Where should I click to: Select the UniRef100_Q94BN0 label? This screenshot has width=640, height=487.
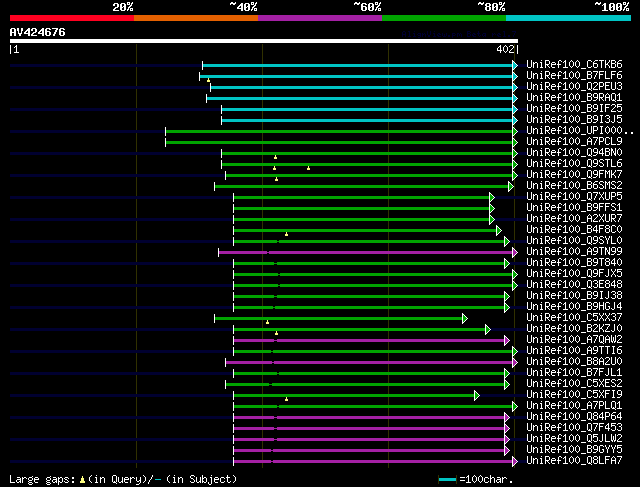pos(574,153)
